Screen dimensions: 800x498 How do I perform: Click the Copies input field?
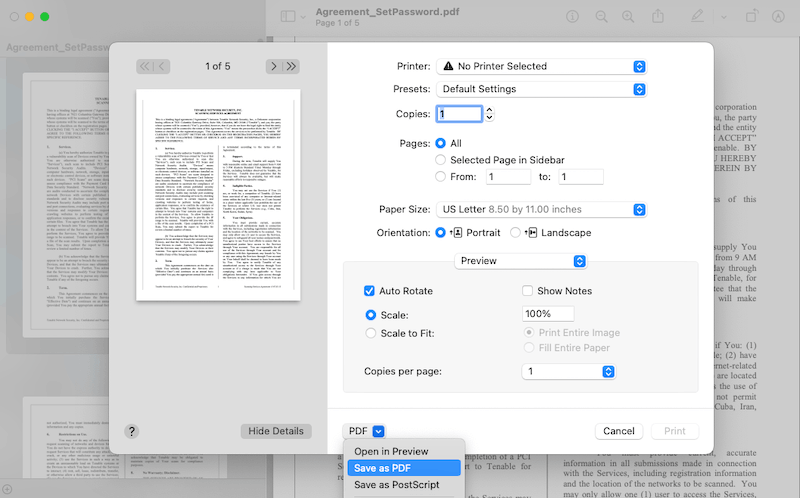pos(459,114)
